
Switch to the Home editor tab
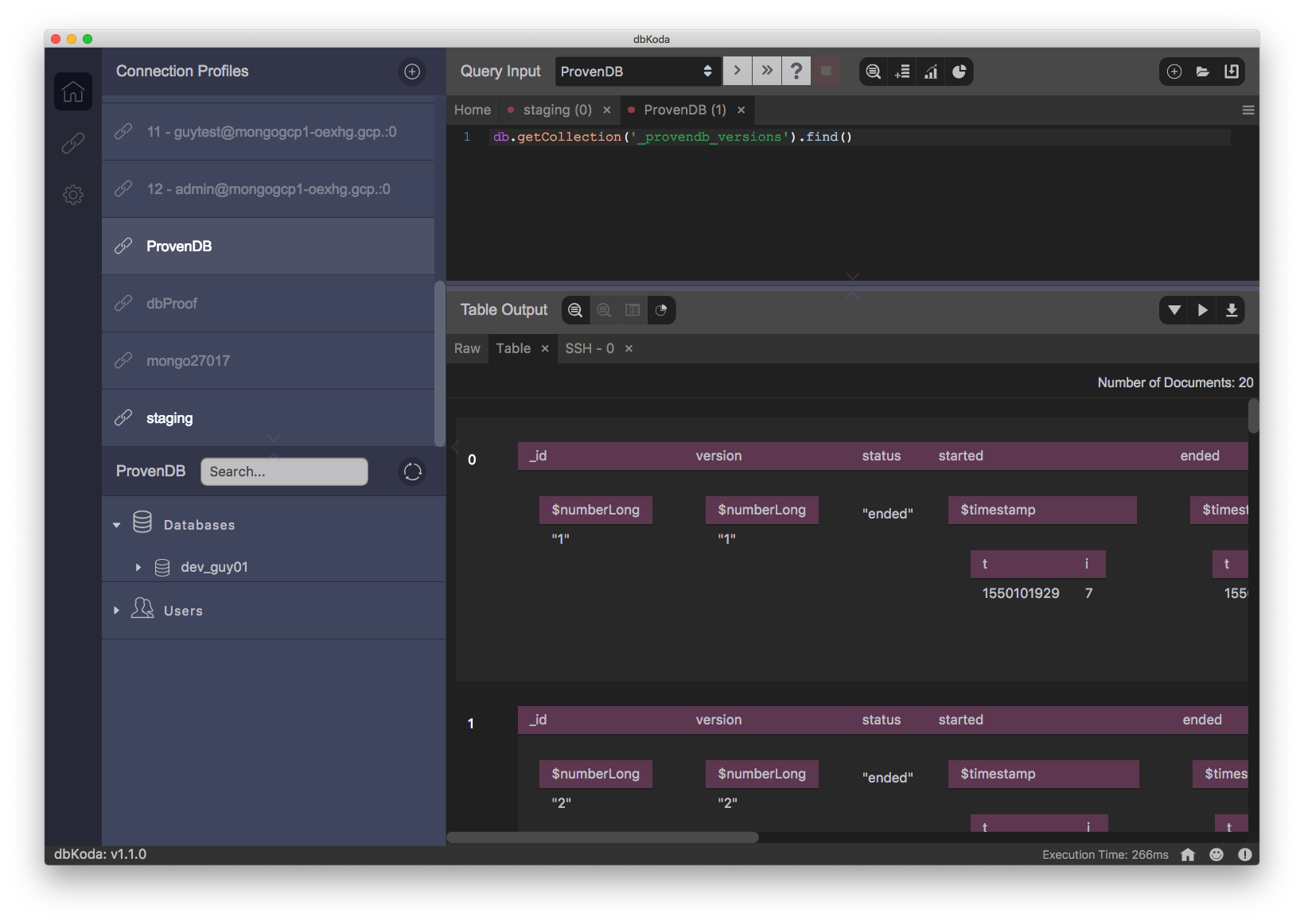[473, 110]
